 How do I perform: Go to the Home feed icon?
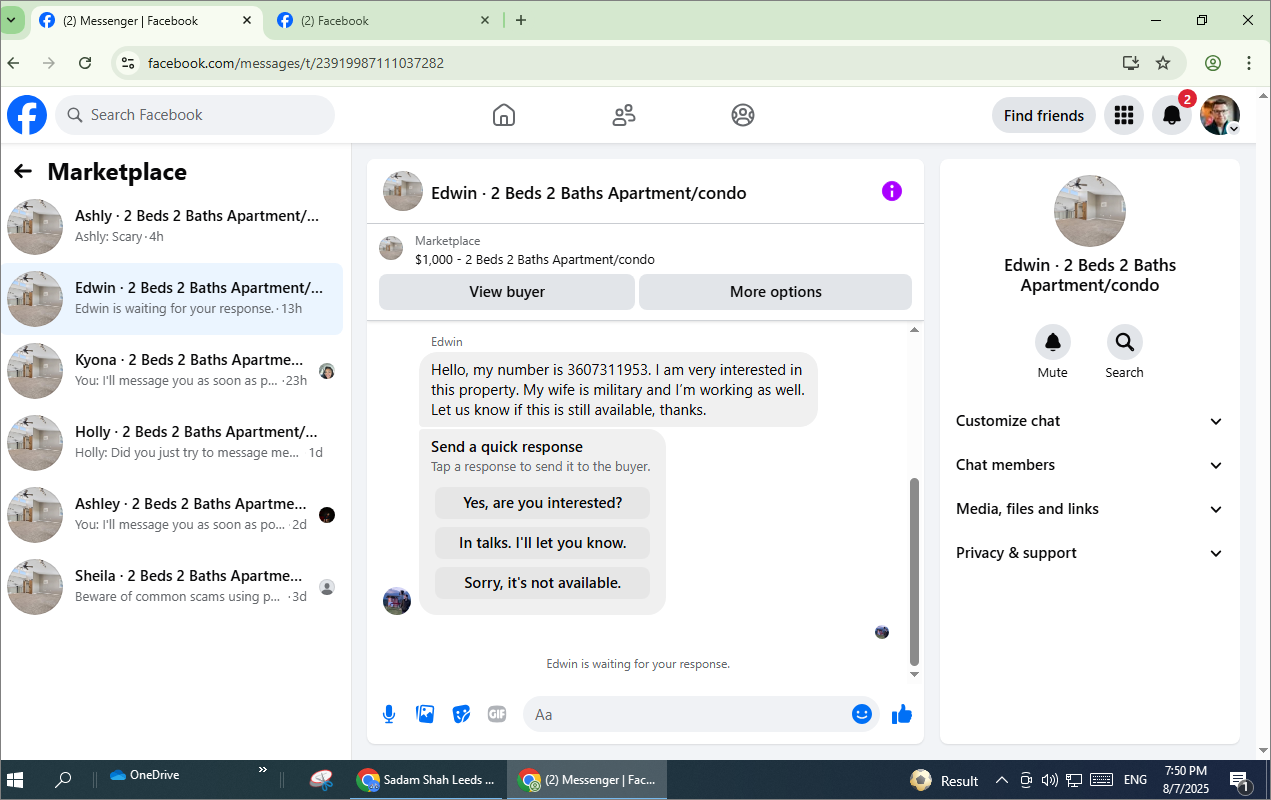(x=504, y=115)
